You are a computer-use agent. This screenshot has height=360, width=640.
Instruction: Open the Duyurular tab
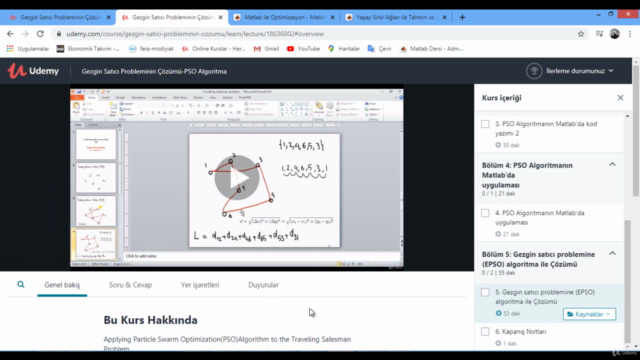(263, 285)
